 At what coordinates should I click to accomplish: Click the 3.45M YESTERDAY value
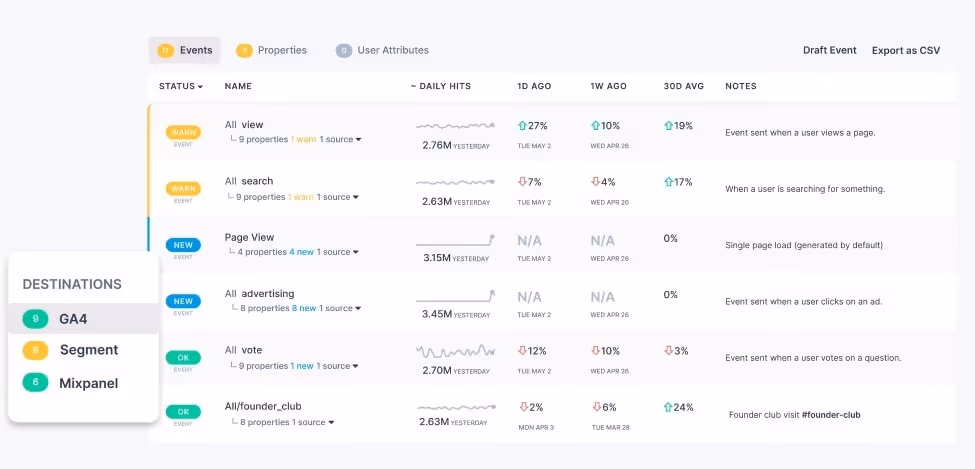(x=455, y=314)
